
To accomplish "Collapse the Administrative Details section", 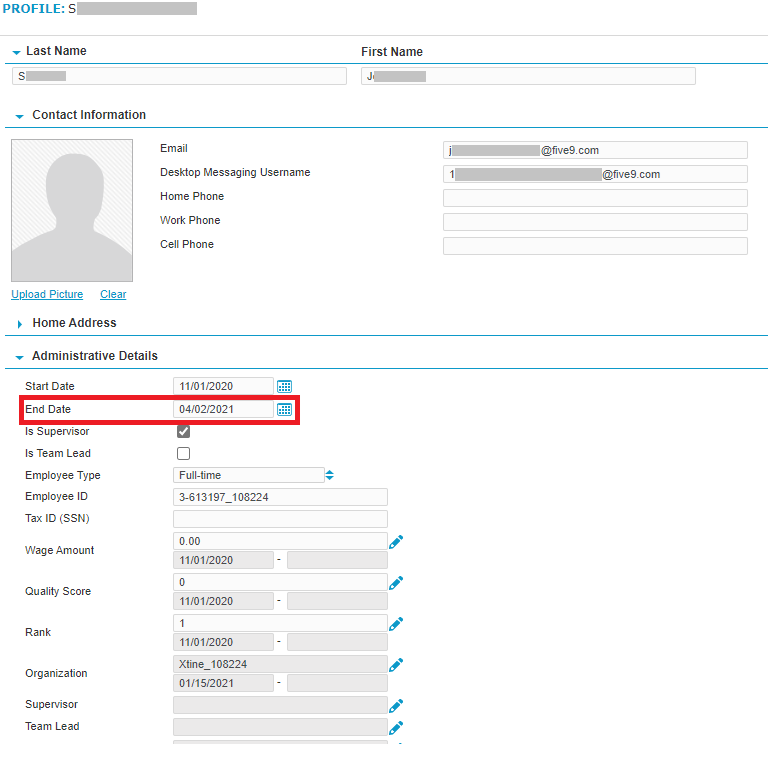I will [x=19, y=357].
